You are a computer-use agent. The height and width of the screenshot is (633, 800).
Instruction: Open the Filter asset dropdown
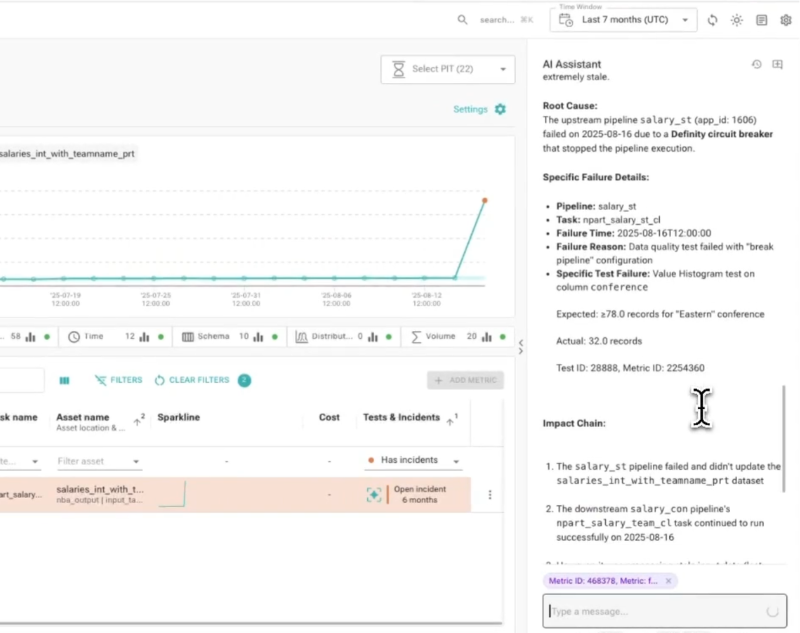pyautogui.click(x=98, y=461)
